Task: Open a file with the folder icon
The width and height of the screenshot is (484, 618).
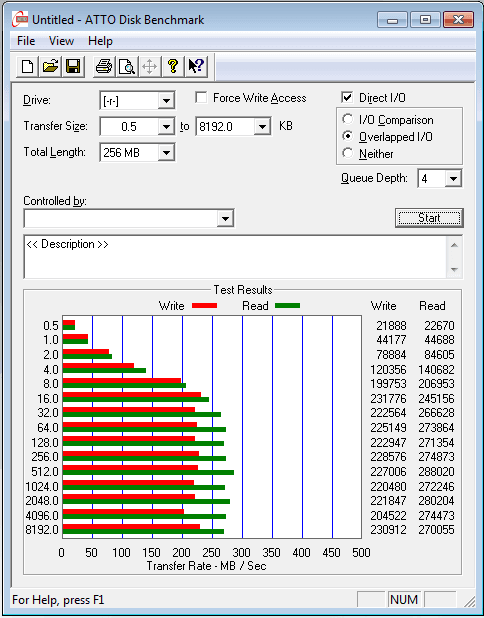Action: pyautogui.click(x=50, y=66)
